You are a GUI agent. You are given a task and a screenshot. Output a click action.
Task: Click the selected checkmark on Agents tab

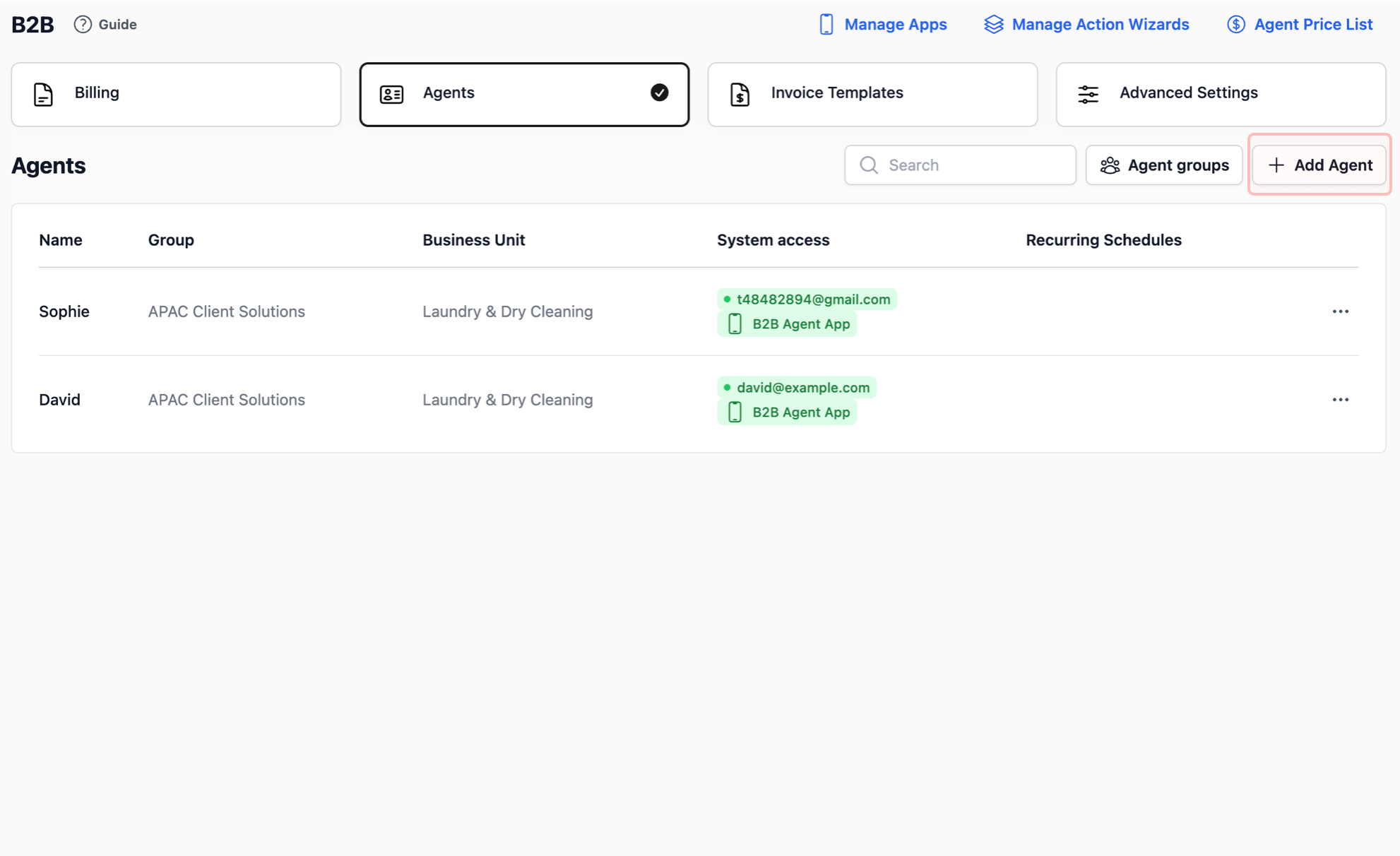click(659, 93)
